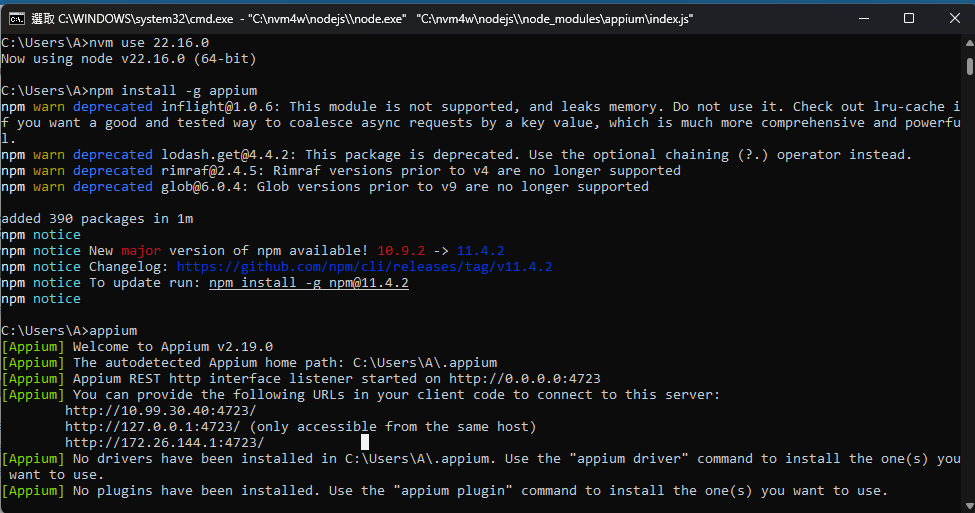Maximize the cmd.exe window
The width and height of the screenshot is (975, 513).
(908, 19)
